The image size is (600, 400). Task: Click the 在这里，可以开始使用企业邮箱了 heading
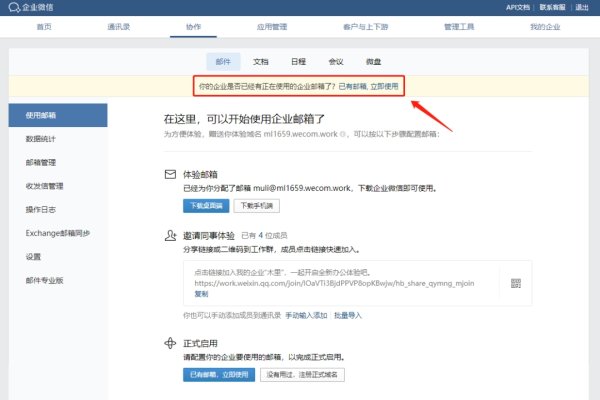click(244, 119)
